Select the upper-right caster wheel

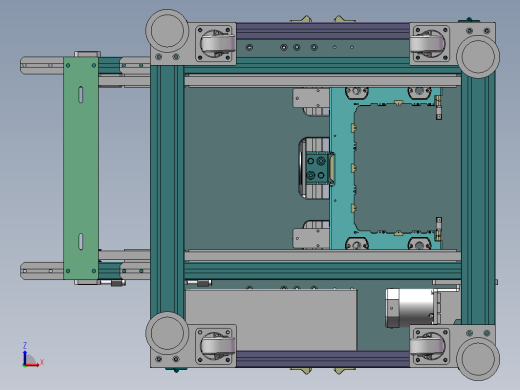(x=428, y=43)
